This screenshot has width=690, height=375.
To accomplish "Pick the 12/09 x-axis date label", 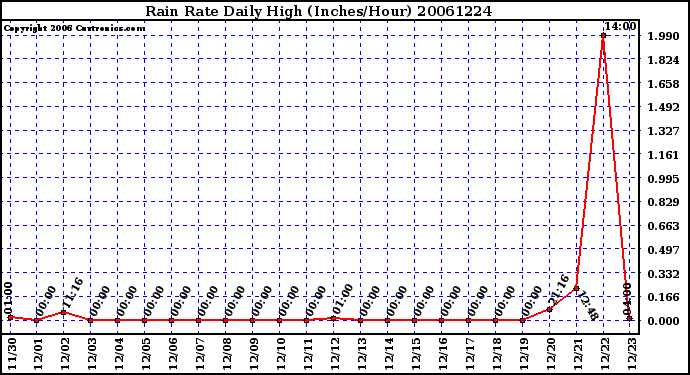I will 254,354.
